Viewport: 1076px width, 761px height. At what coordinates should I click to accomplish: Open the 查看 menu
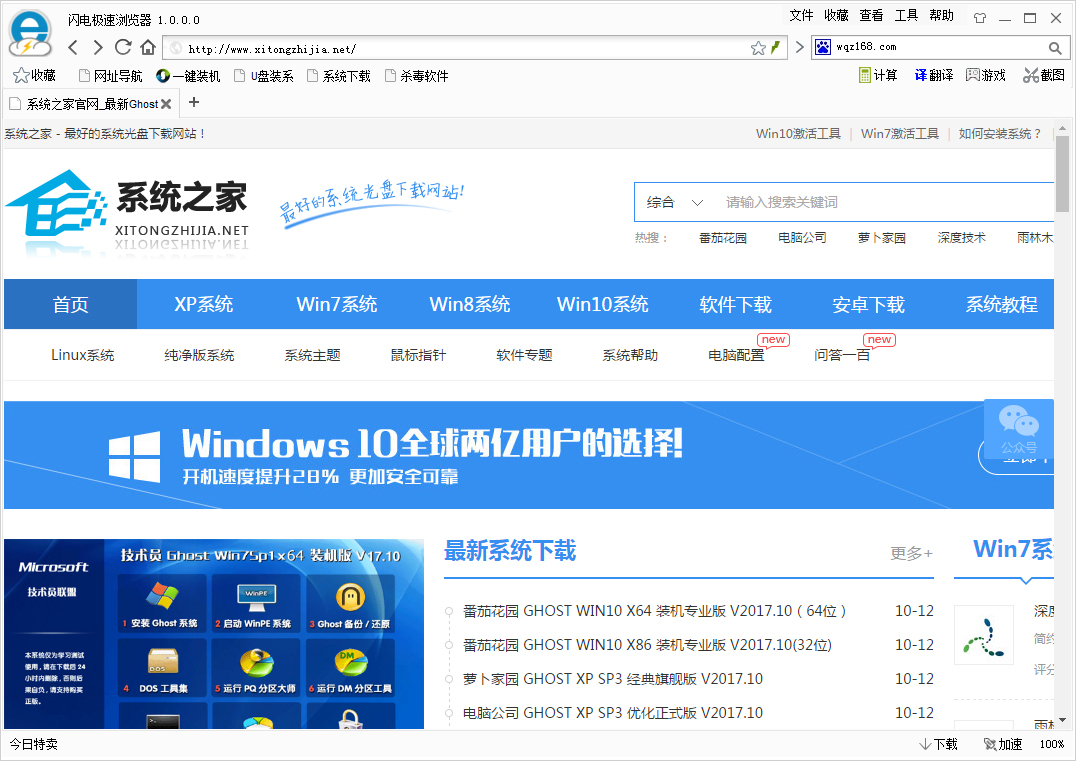pyautogui.click(x=871, y=16)
